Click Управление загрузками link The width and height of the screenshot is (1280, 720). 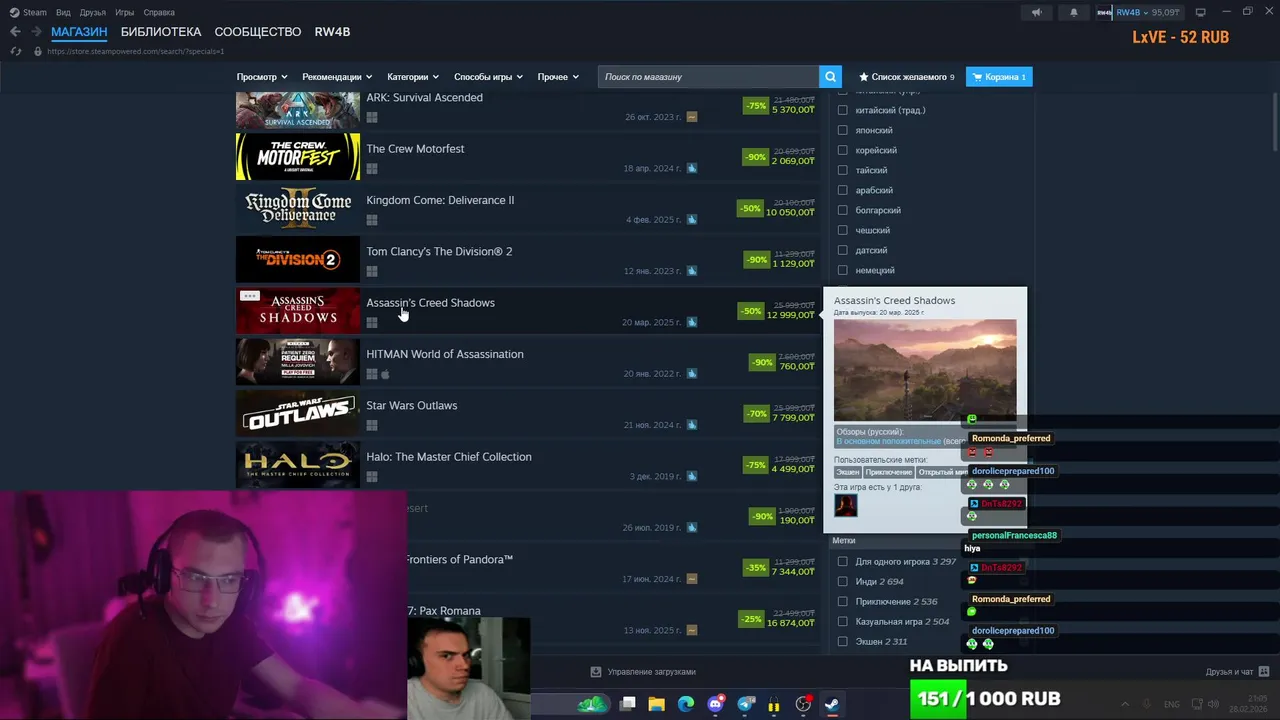(x=651, y=672)
